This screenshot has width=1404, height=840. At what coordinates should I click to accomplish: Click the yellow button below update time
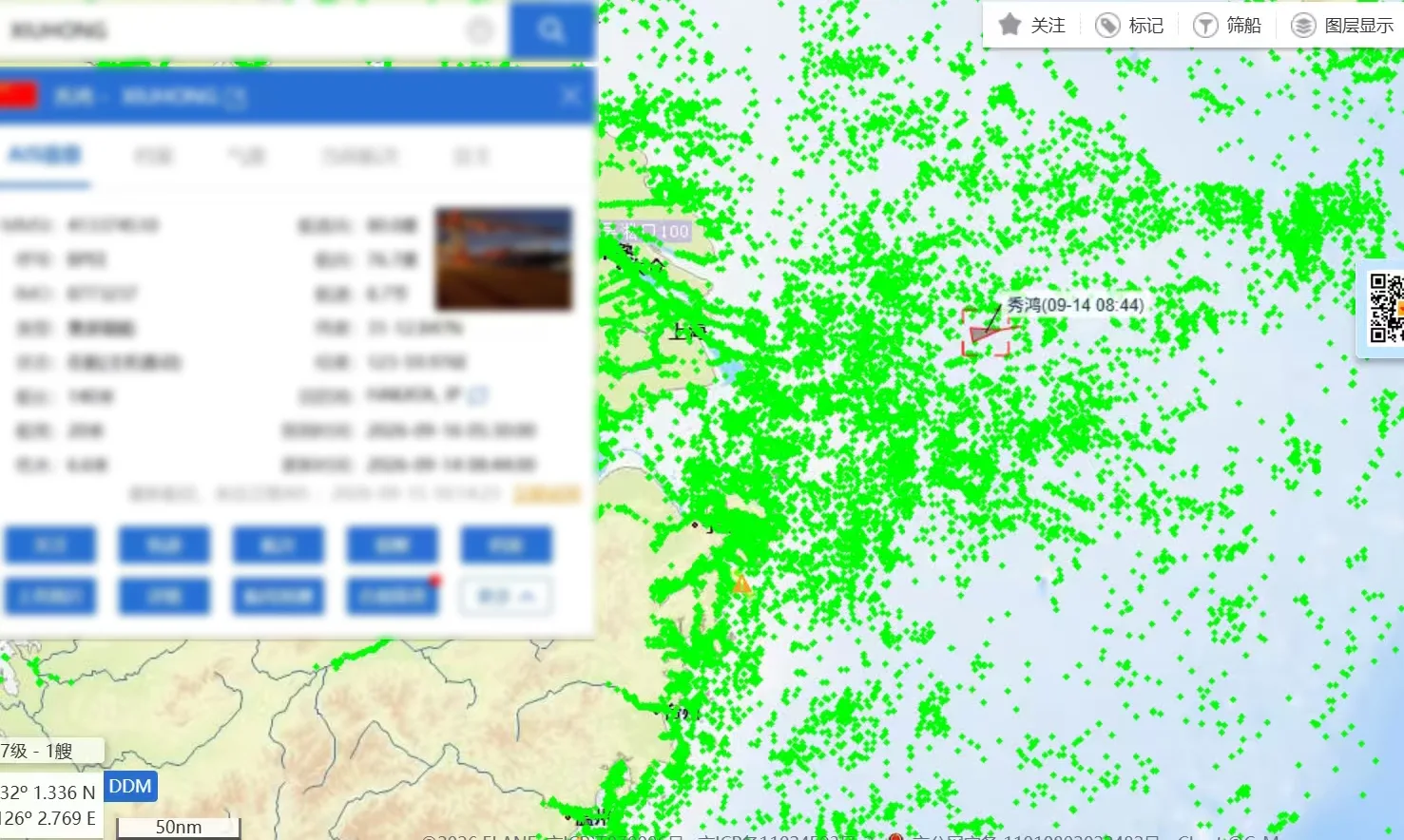(x=547, y=494)
